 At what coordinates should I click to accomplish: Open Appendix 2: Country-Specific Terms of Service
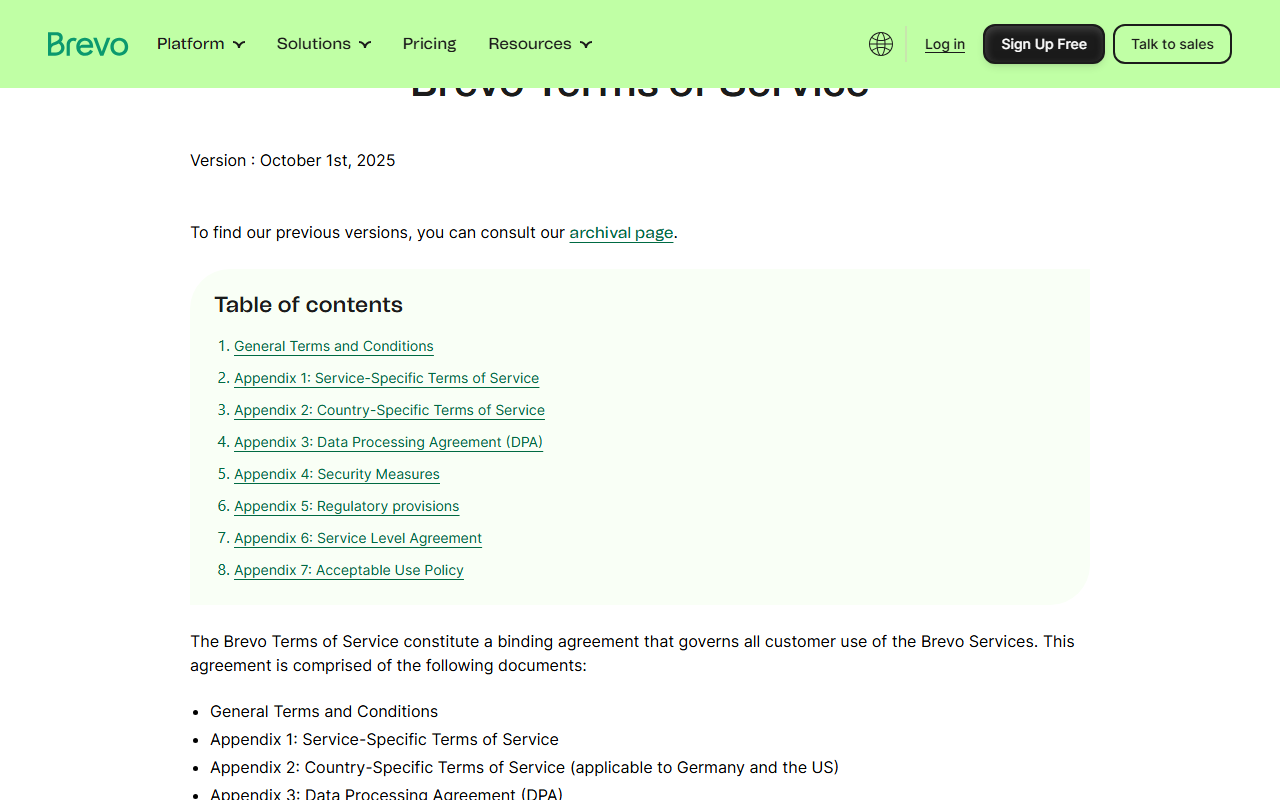[x=390, y=410]
